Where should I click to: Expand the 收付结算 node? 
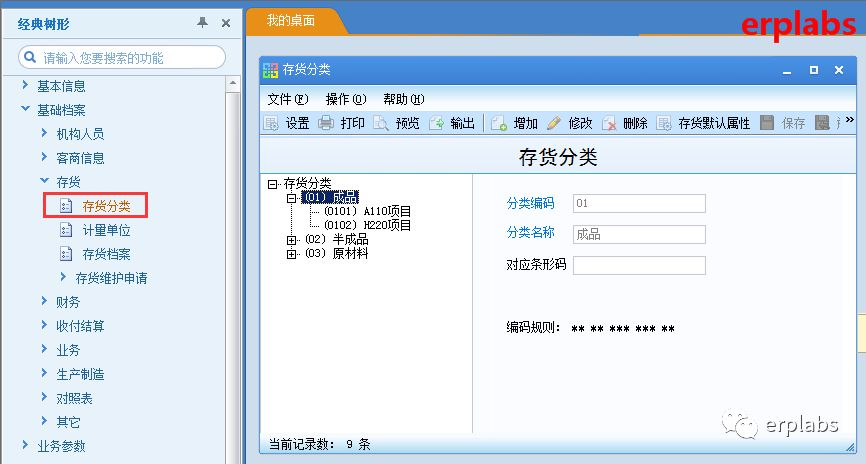[44, 325]
